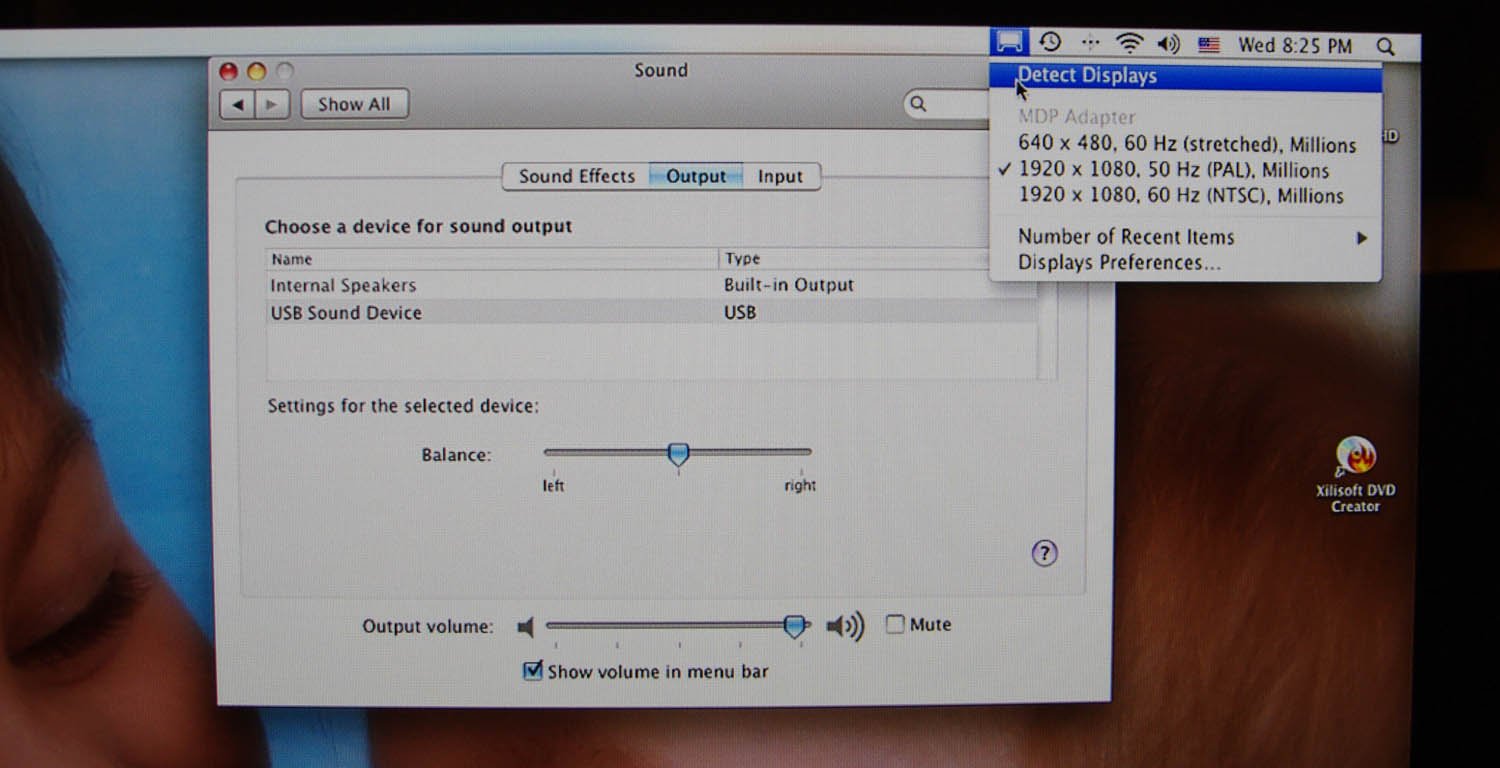Switch to the Sound Effects tab
This screenshot has height=768, width=1500.
click(x=576, y=176)
